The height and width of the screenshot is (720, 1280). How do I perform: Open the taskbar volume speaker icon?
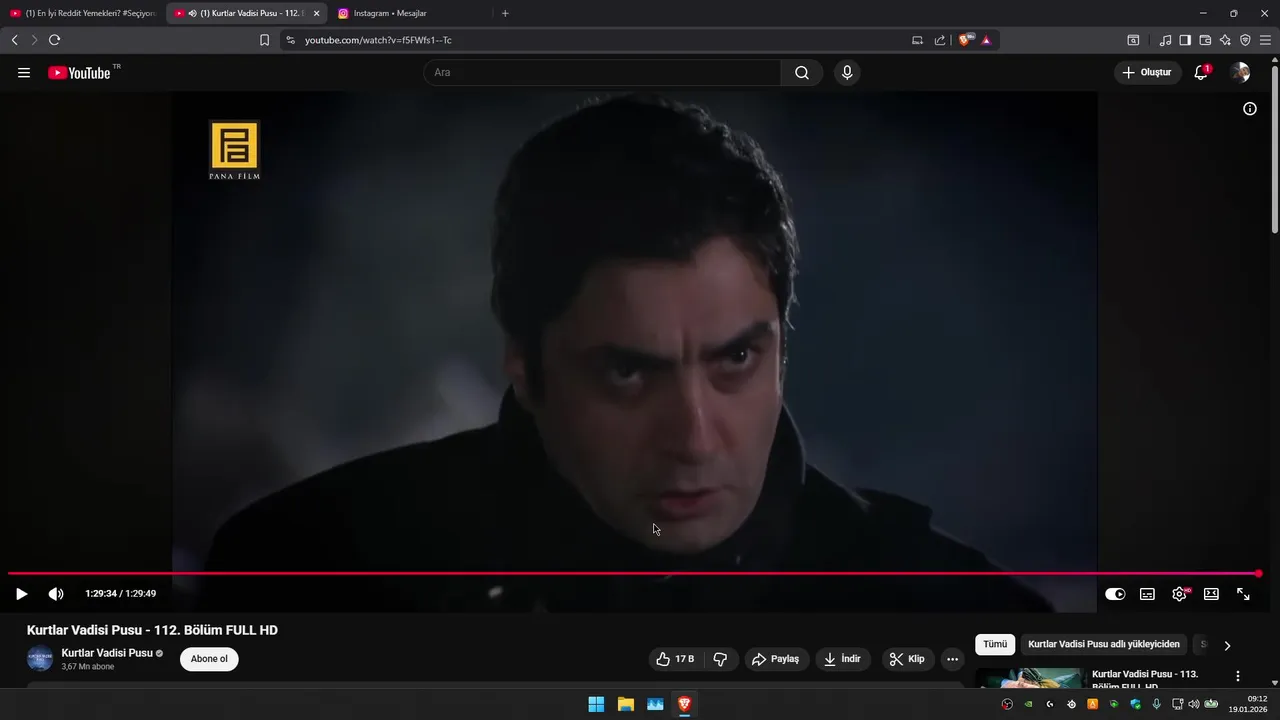(x=1193, y=704)
